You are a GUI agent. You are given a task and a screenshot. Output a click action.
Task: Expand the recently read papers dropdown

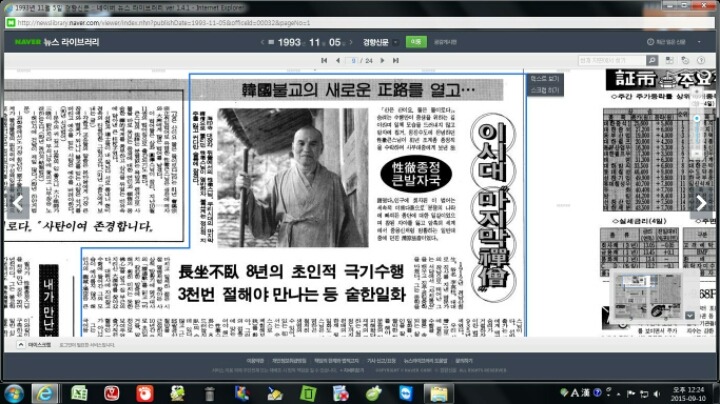(699, 42)
